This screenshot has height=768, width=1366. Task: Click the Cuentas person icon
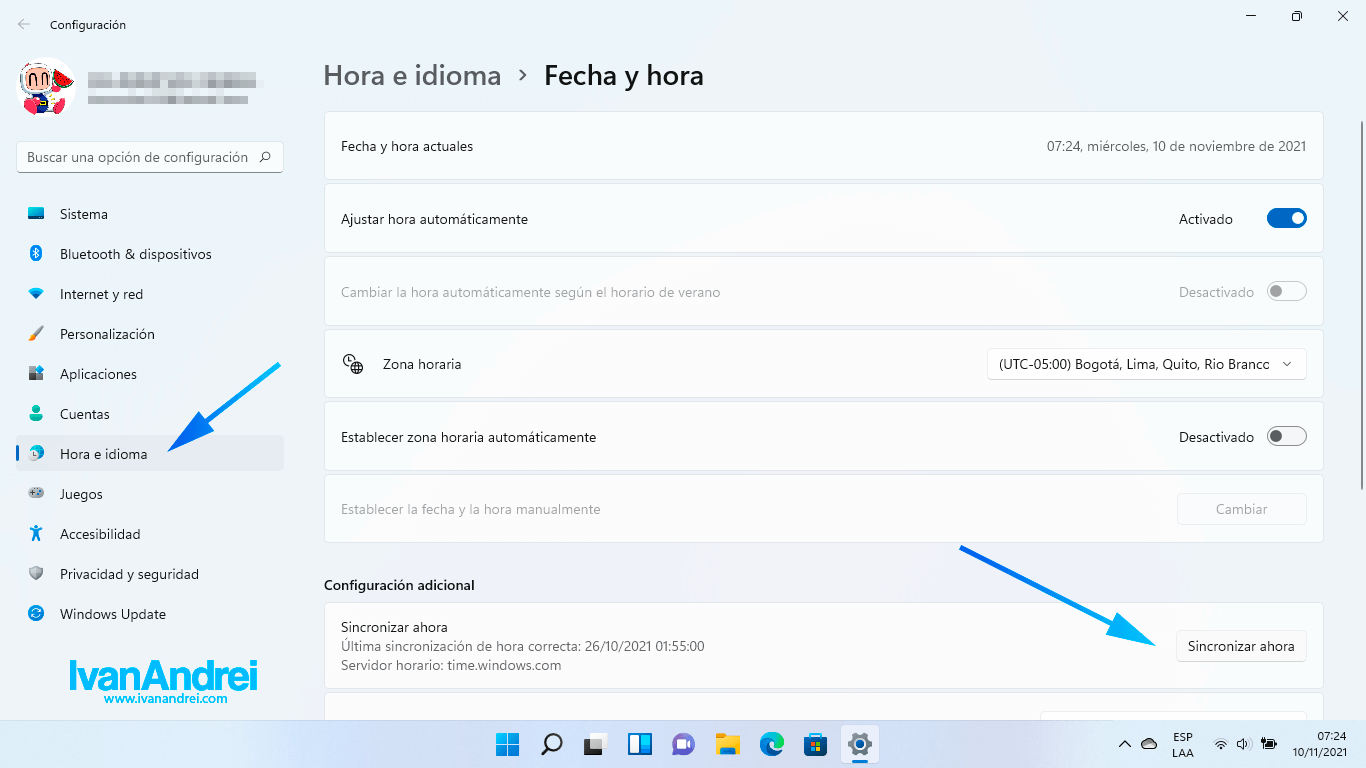[36, 414]
